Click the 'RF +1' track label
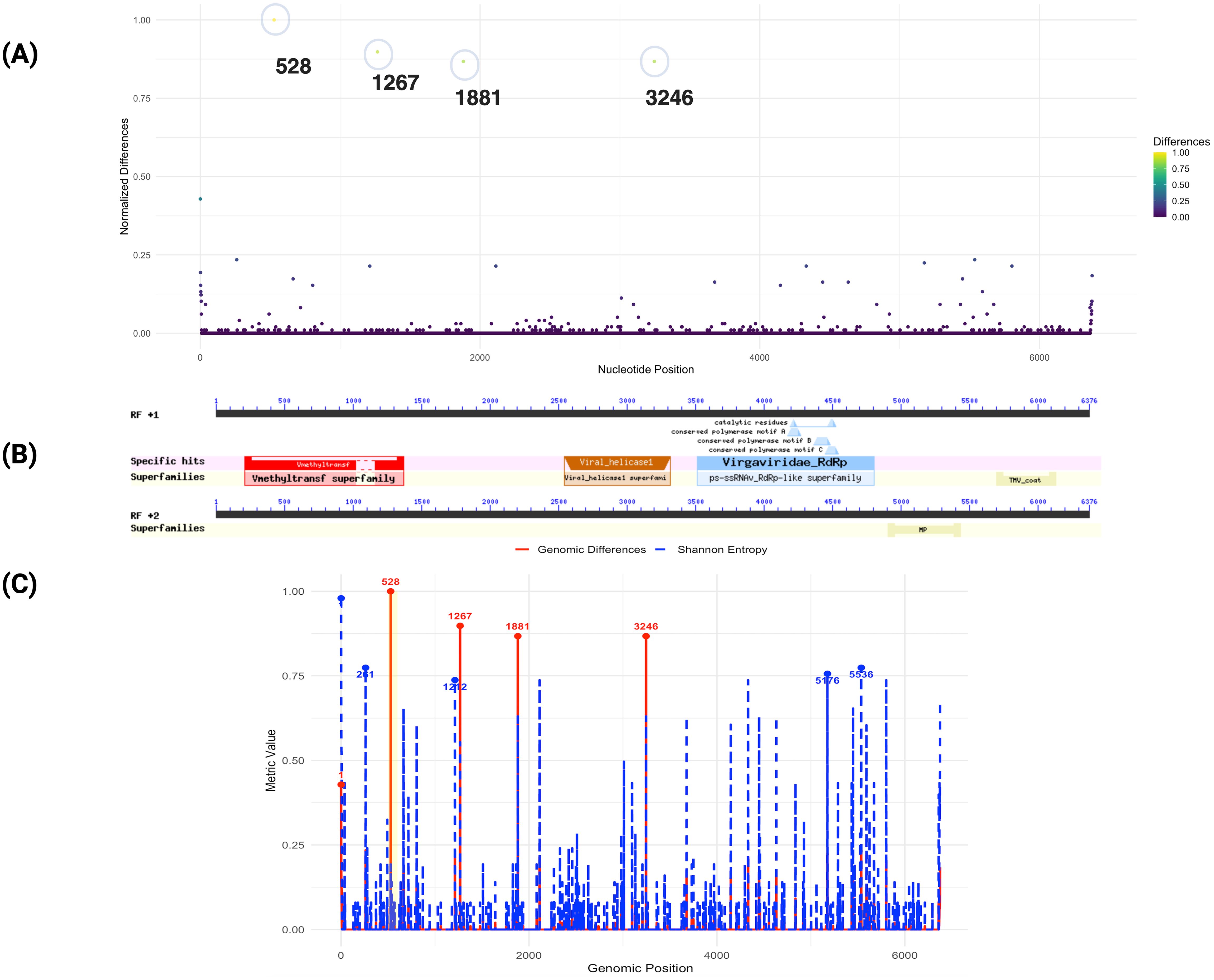The width and height of the screenshot is (1214, 980). point(144,415)
